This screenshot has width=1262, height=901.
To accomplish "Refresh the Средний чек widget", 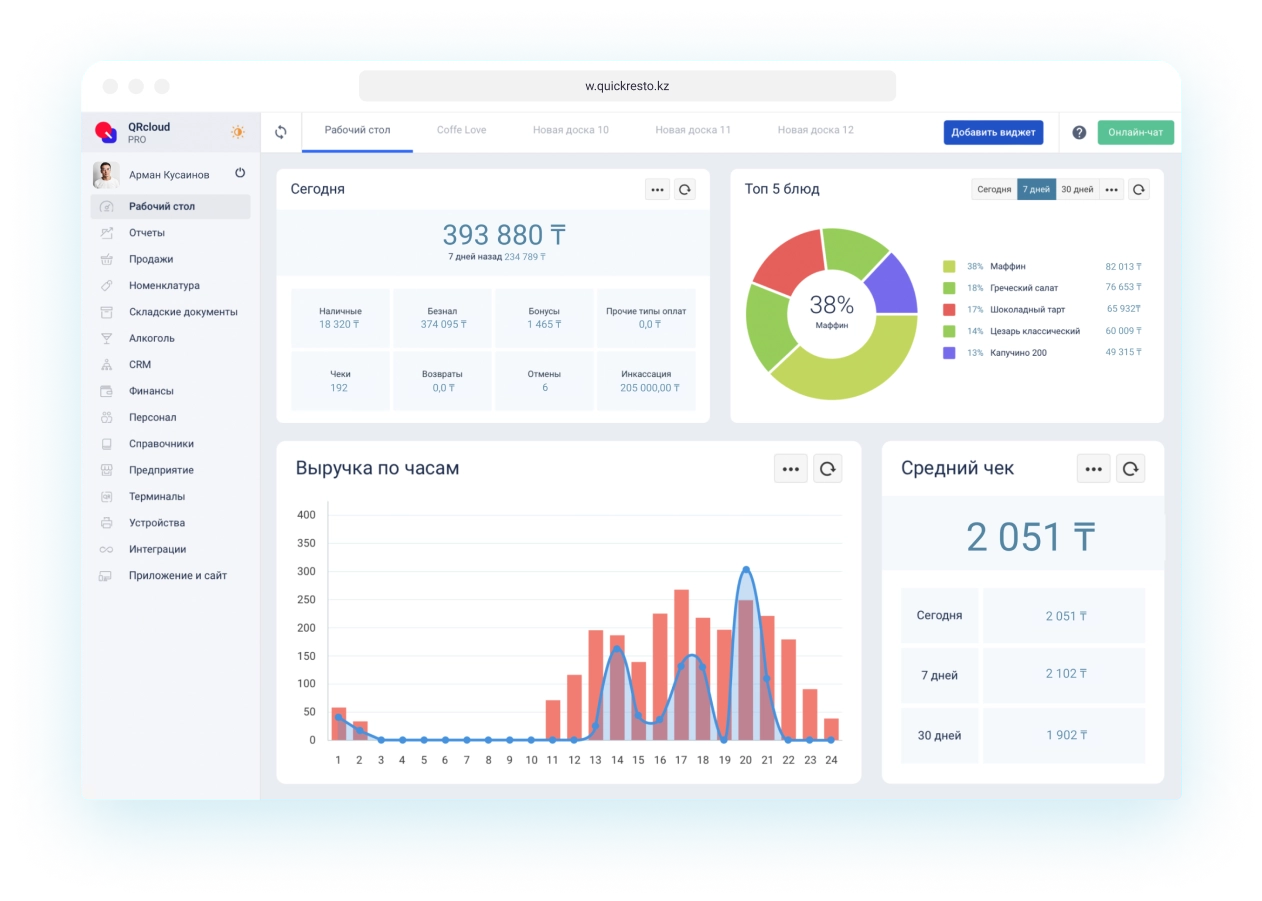I will tap(1130, 468).
